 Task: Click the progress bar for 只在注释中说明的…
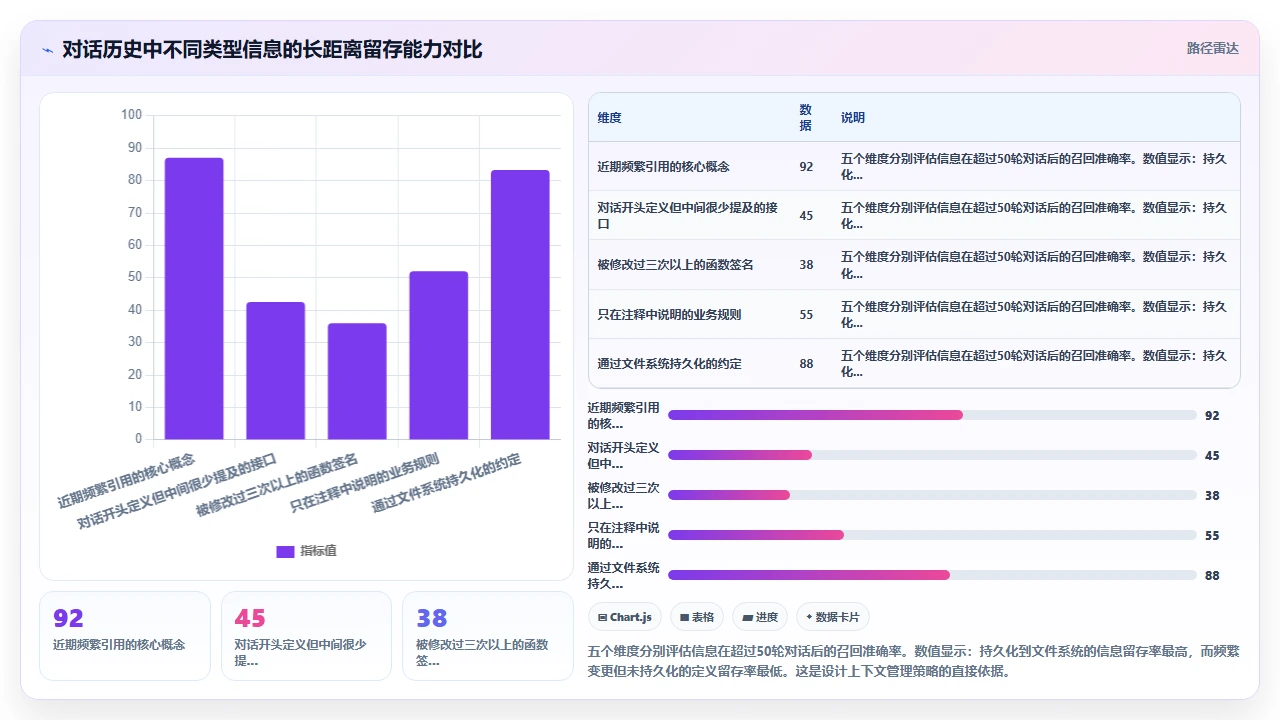click(932, 535)
